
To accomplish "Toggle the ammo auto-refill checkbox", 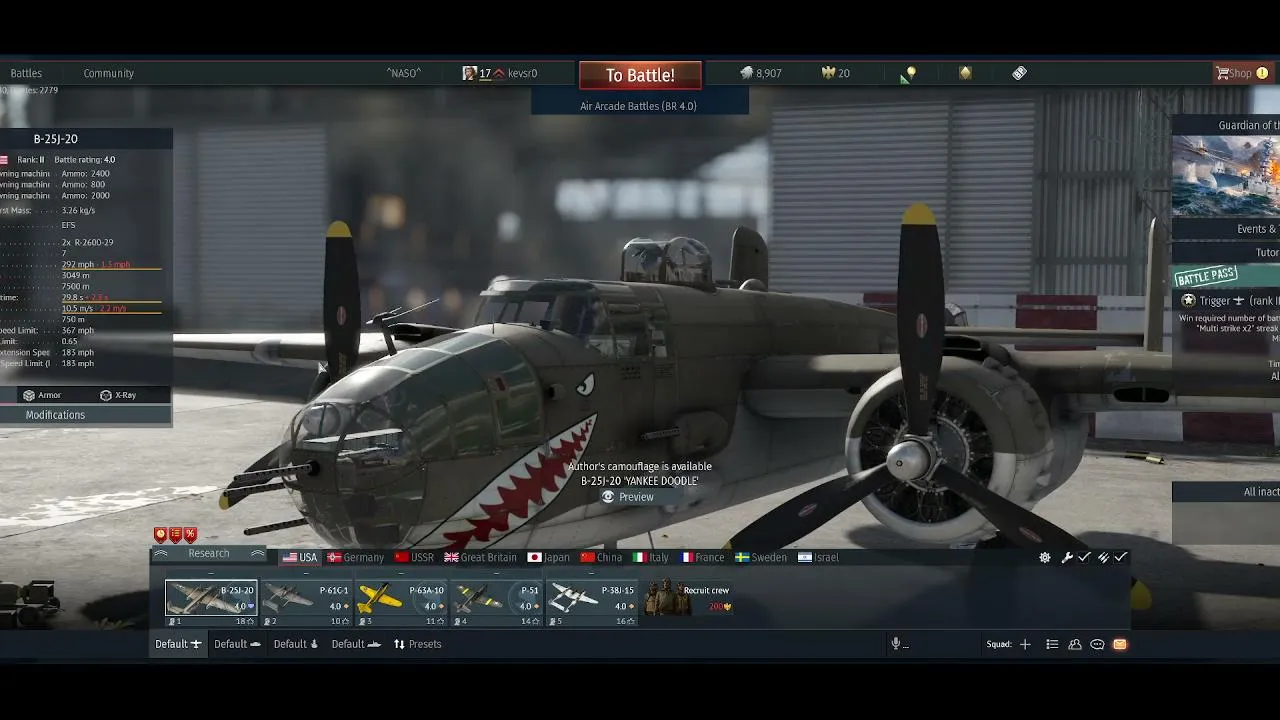I will pyautogui.click(x=1112, y=558).
